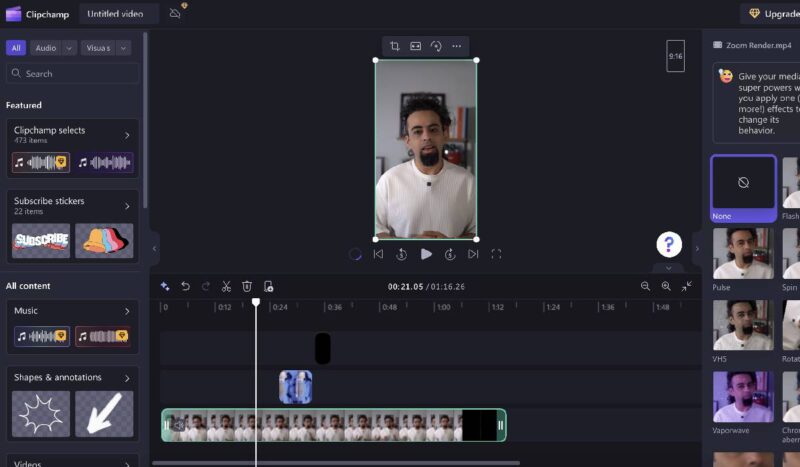
Task: Open the Audio filter dropdown arrow
Action: tap(69, 48)
